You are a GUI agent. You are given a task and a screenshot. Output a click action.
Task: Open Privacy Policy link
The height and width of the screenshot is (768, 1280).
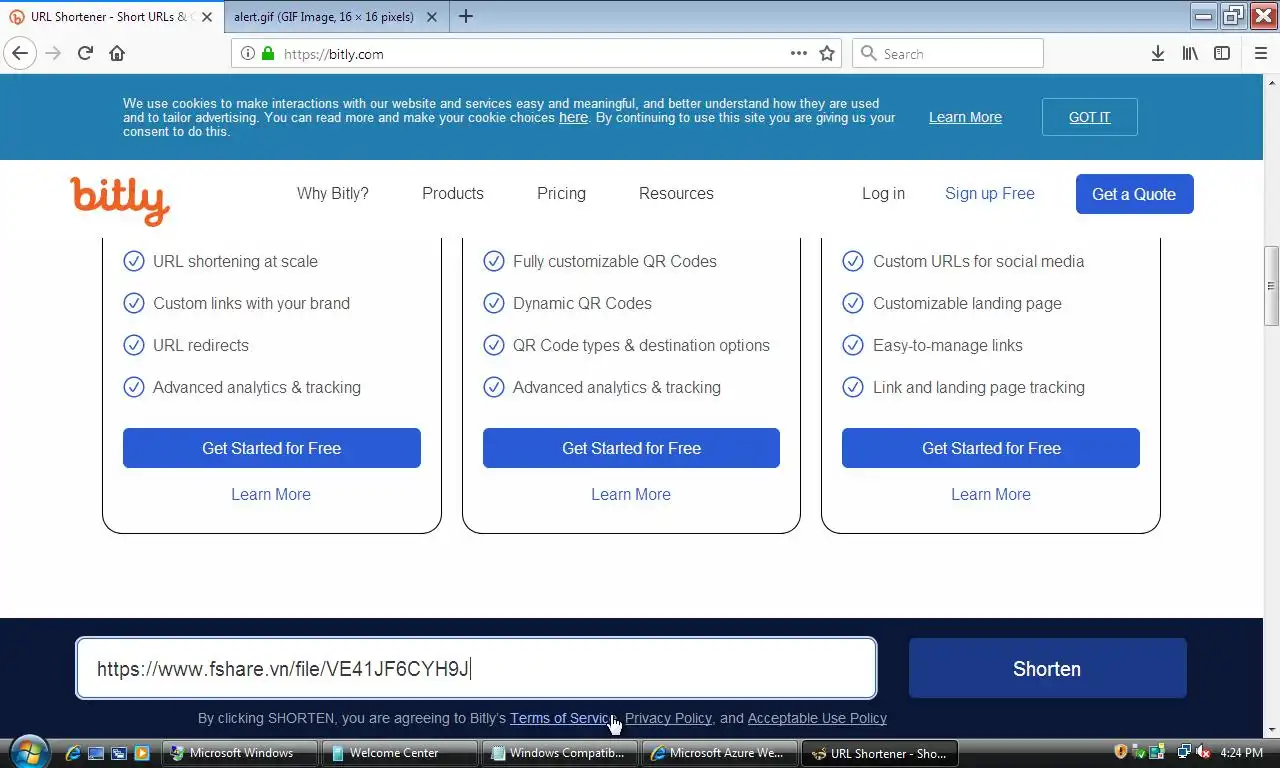pyautogui.click(x=668, y=718)
